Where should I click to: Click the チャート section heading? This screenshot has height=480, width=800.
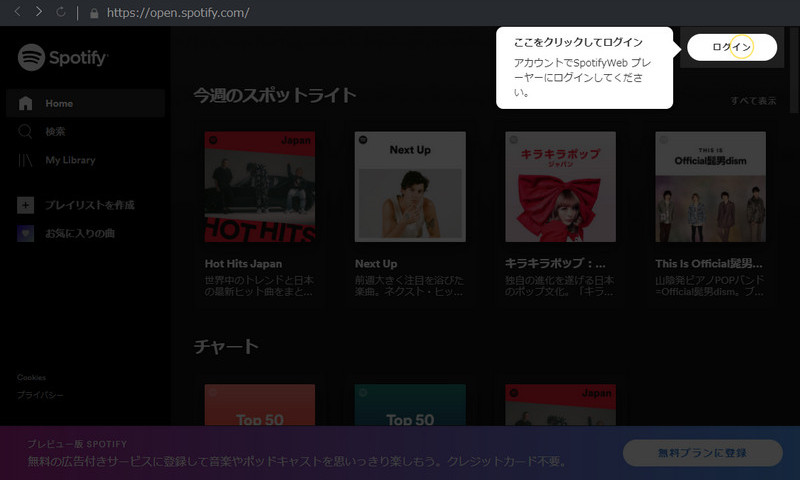pyautogui.click(x=226, y=347)
